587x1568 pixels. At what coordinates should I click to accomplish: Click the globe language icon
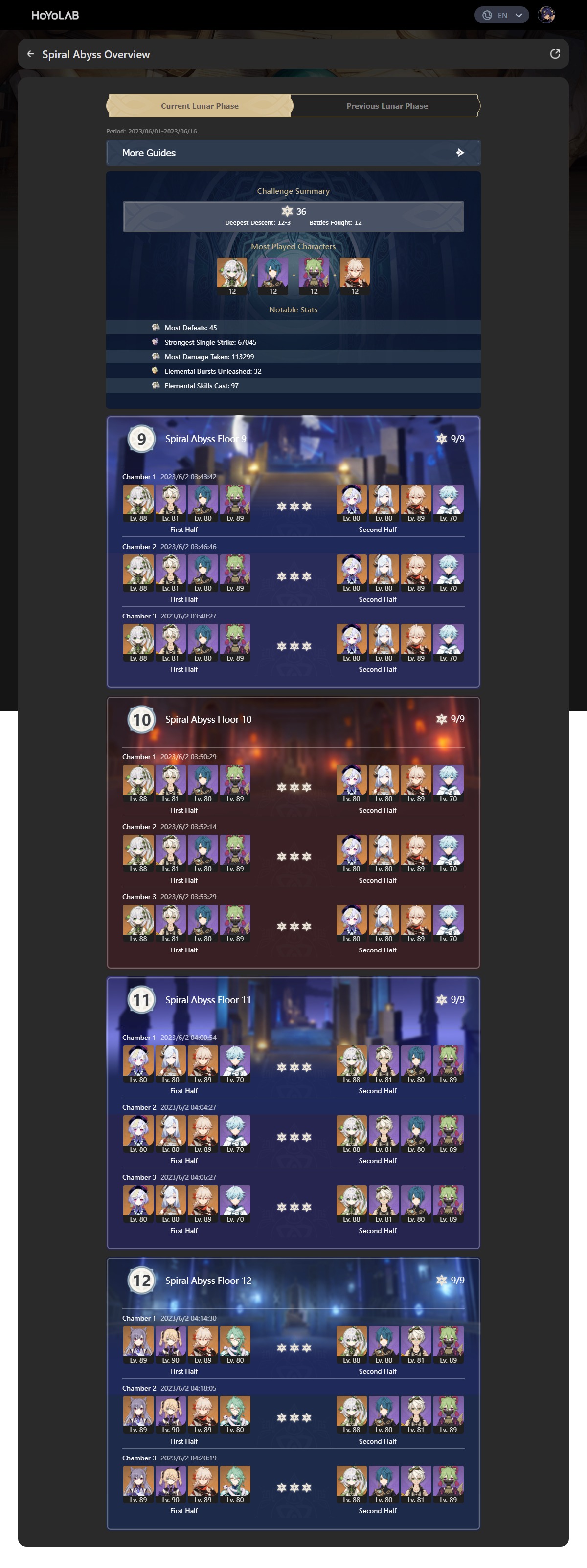[x=487, y=15]
